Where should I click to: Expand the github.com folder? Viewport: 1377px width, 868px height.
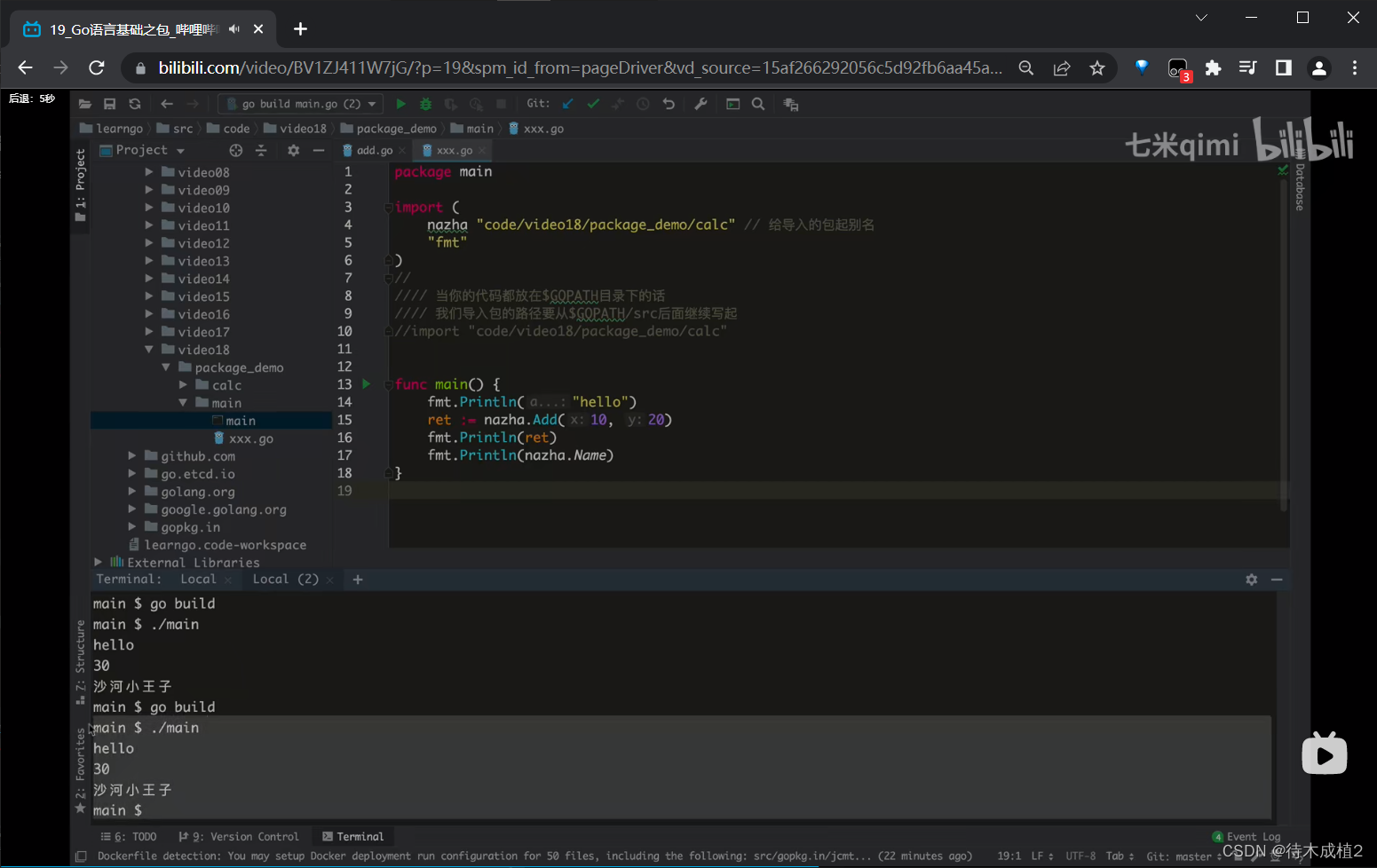click(x=132, y=456)
